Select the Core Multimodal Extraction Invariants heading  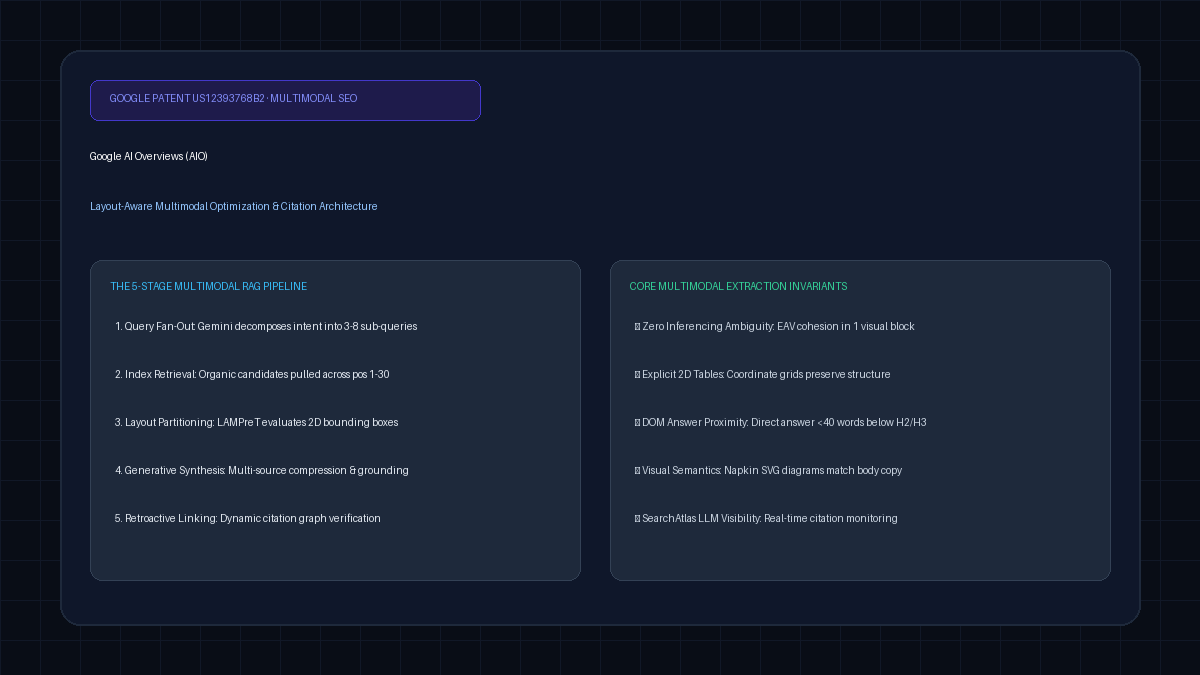[x=738, y=286]
